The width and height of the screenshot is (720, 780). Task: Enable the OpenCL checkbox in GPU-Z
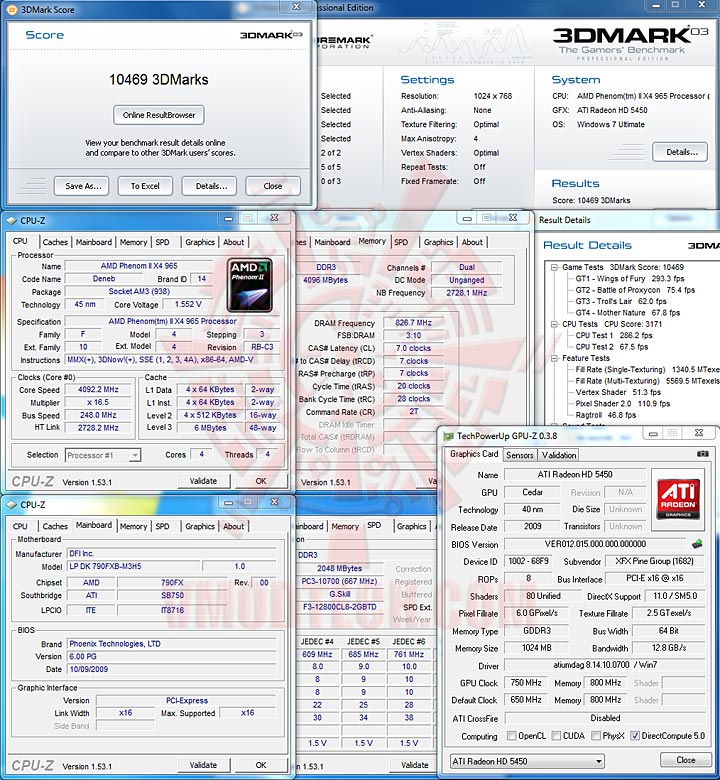(511, 735)
